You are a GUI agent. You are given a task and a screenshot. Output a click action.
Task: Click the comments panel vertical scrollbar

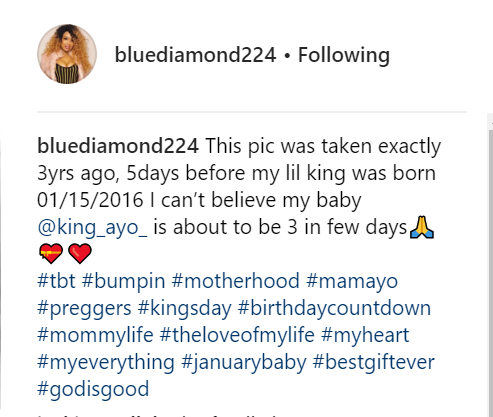click(x=490, y=265)
